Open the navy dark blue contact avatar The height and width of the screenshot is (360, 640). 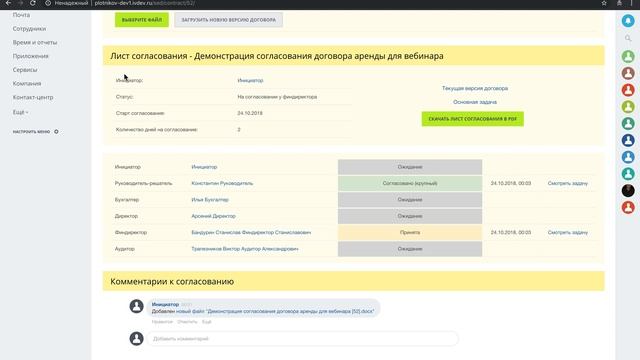click(628, 140)
